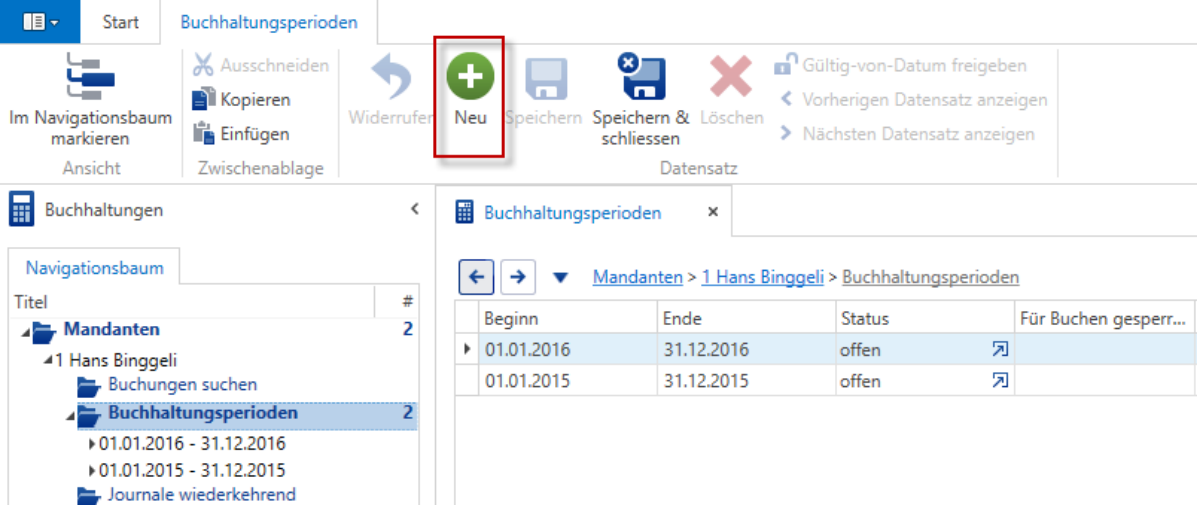Open the 2016 row status link icon
The width and height of the screenshot is (1197, 505).
[x=999, y=349]
